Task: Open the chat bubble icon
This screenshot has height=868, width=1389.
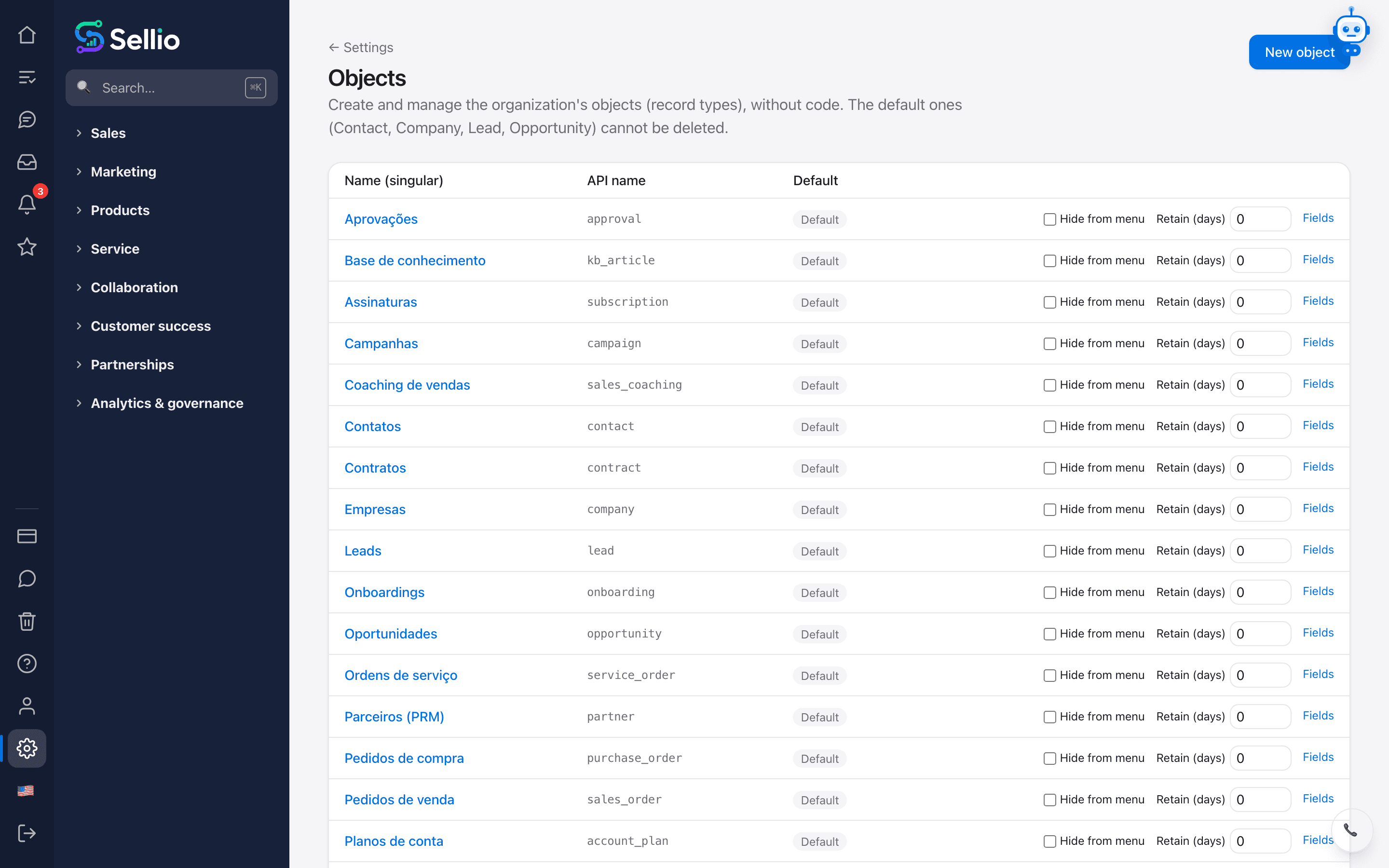Action: tap(27, 579)
